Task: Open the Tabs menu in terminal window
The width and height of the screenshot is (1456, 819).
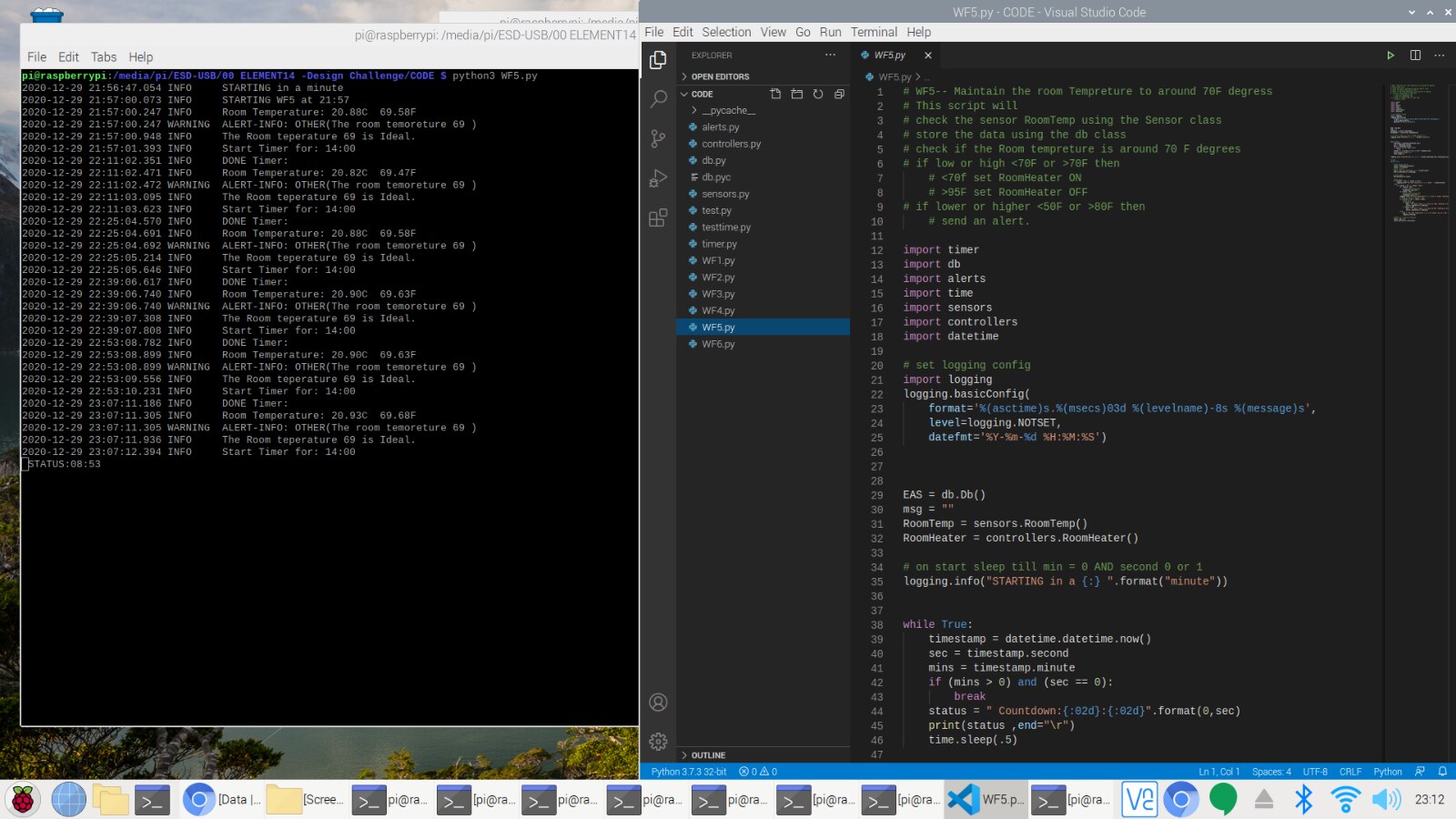Action: (x=104, y=56)
